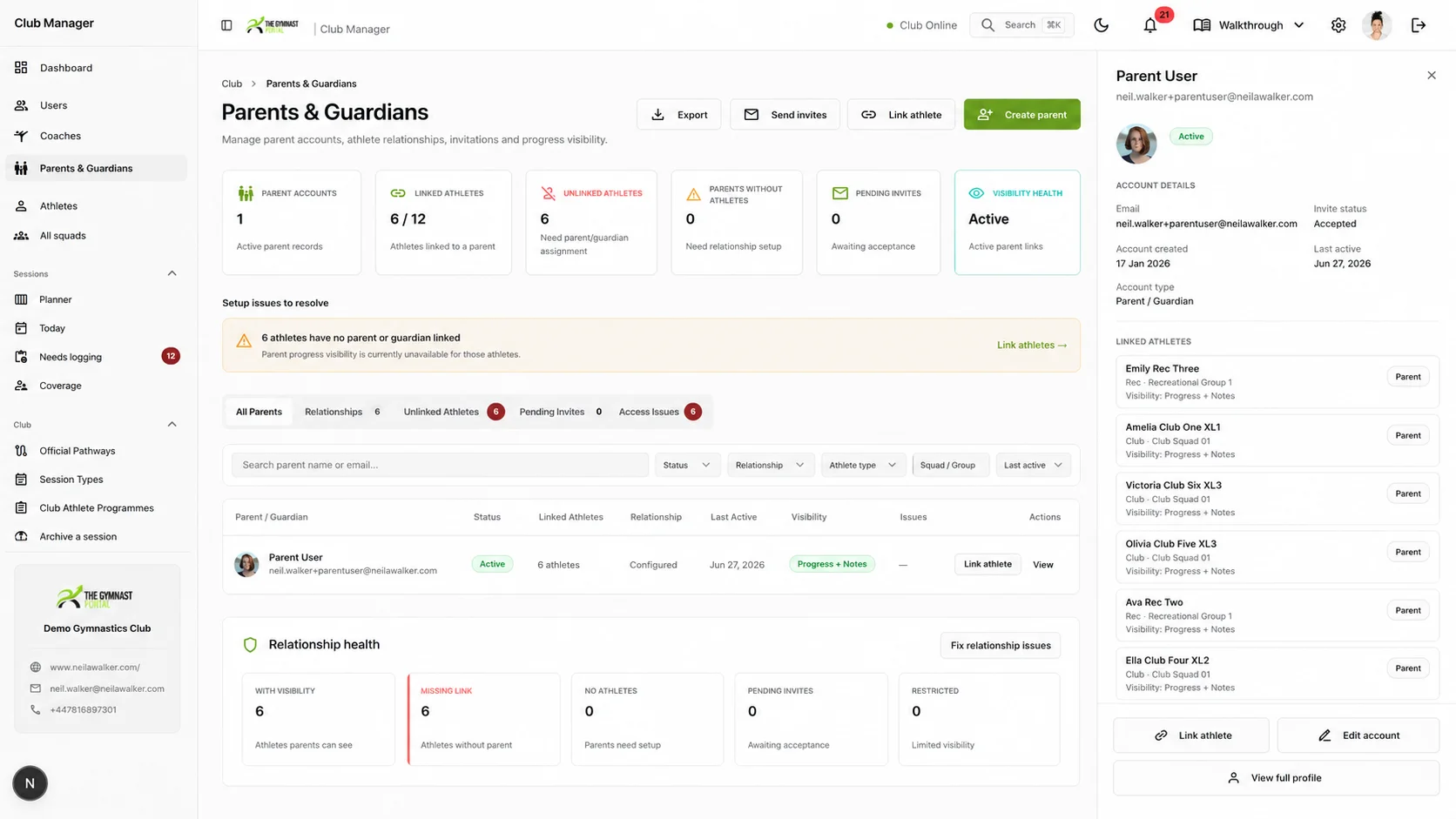Switch to Unlinked Athletes tab
The width and height of the screenshot is (1456, 819).
(453, 412)
